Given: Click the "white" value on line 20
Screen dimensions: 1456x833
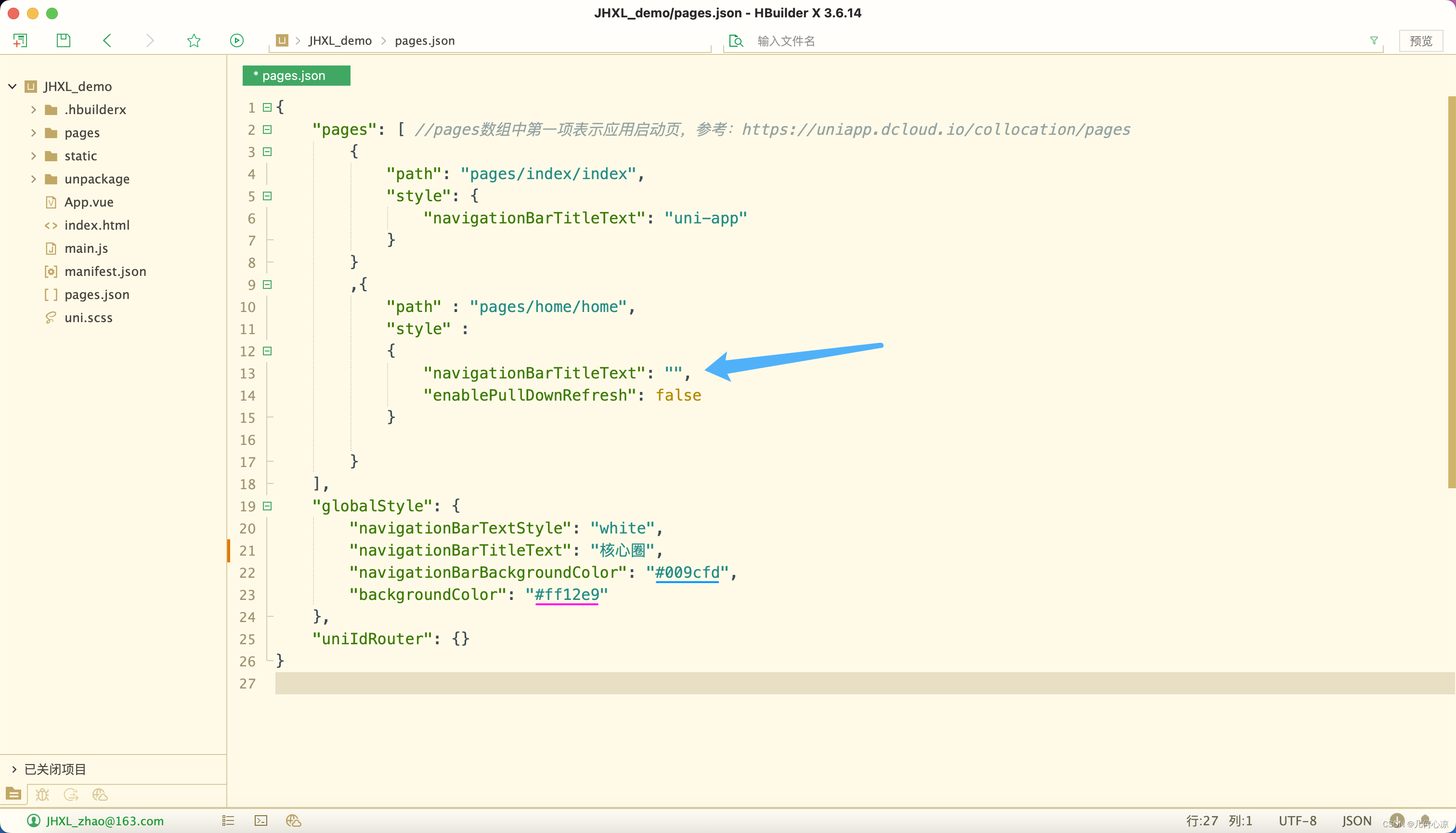Looking at the screenshot, I should [622, 528].
